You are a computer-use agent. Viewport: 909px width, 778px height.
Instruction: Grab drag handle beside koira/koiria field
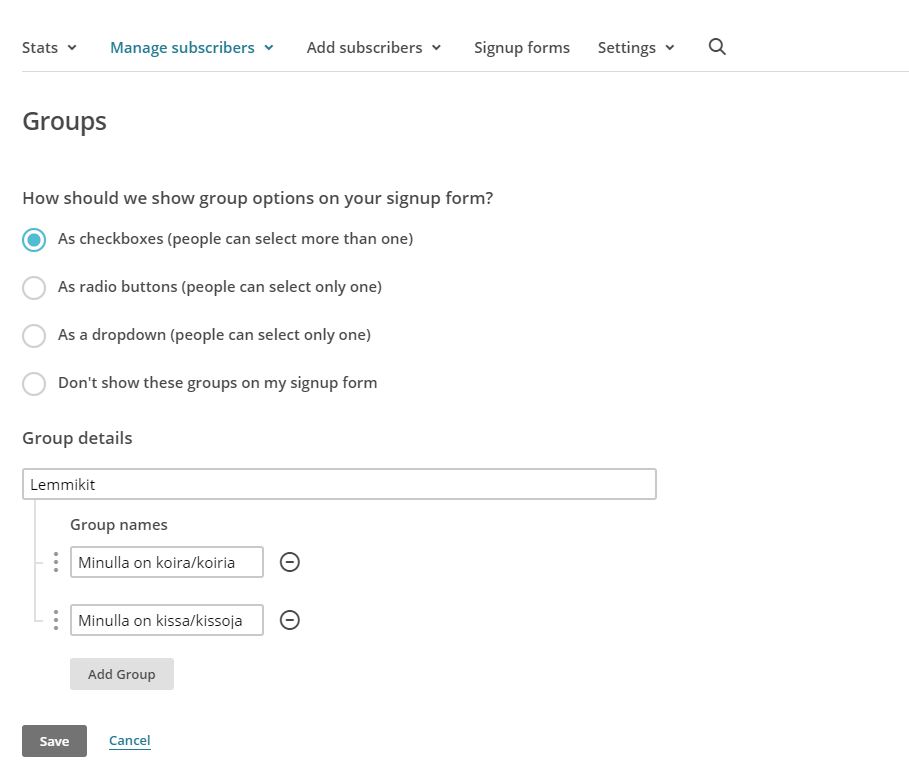(x=56, y=562)
